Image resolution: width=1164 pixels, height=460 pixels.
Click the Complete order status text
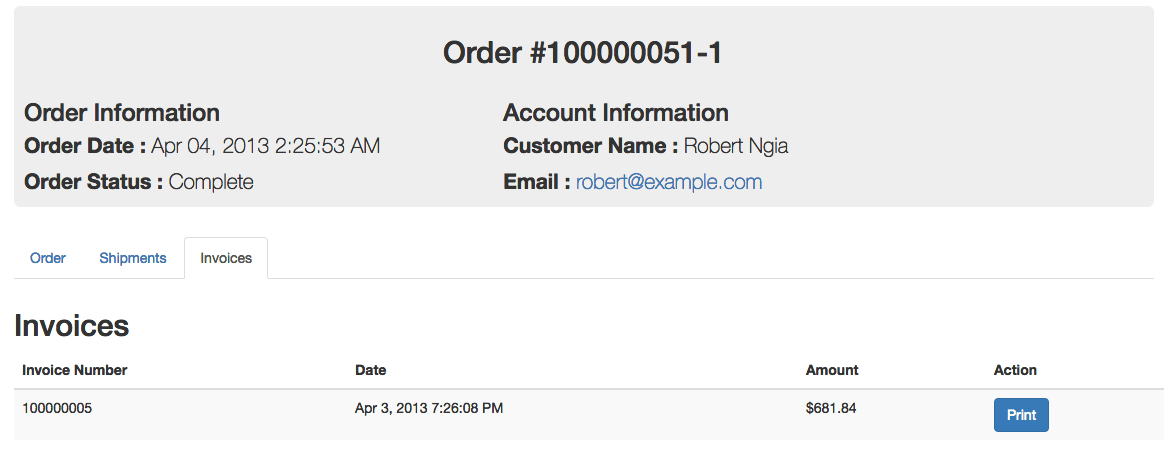click(211, 182)
